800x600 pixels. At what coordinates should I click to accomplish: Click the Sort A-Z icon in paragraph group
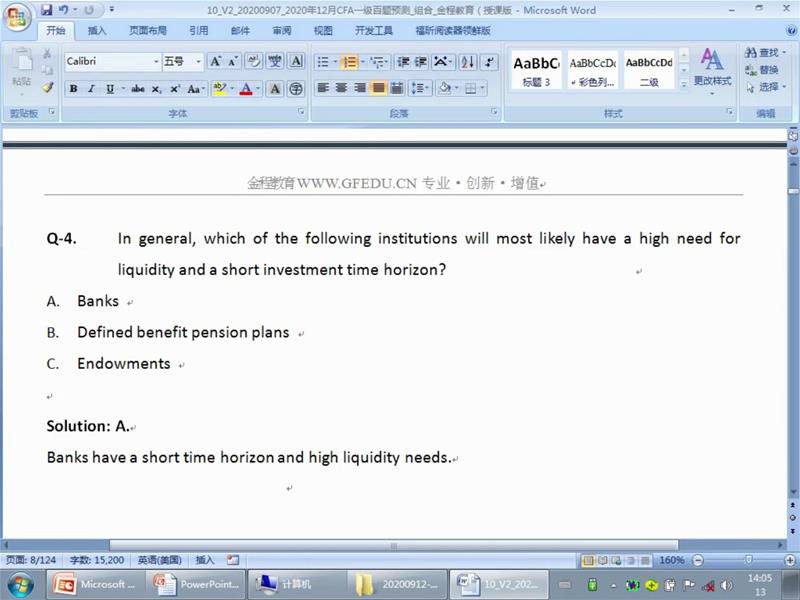tap(467, 62)
